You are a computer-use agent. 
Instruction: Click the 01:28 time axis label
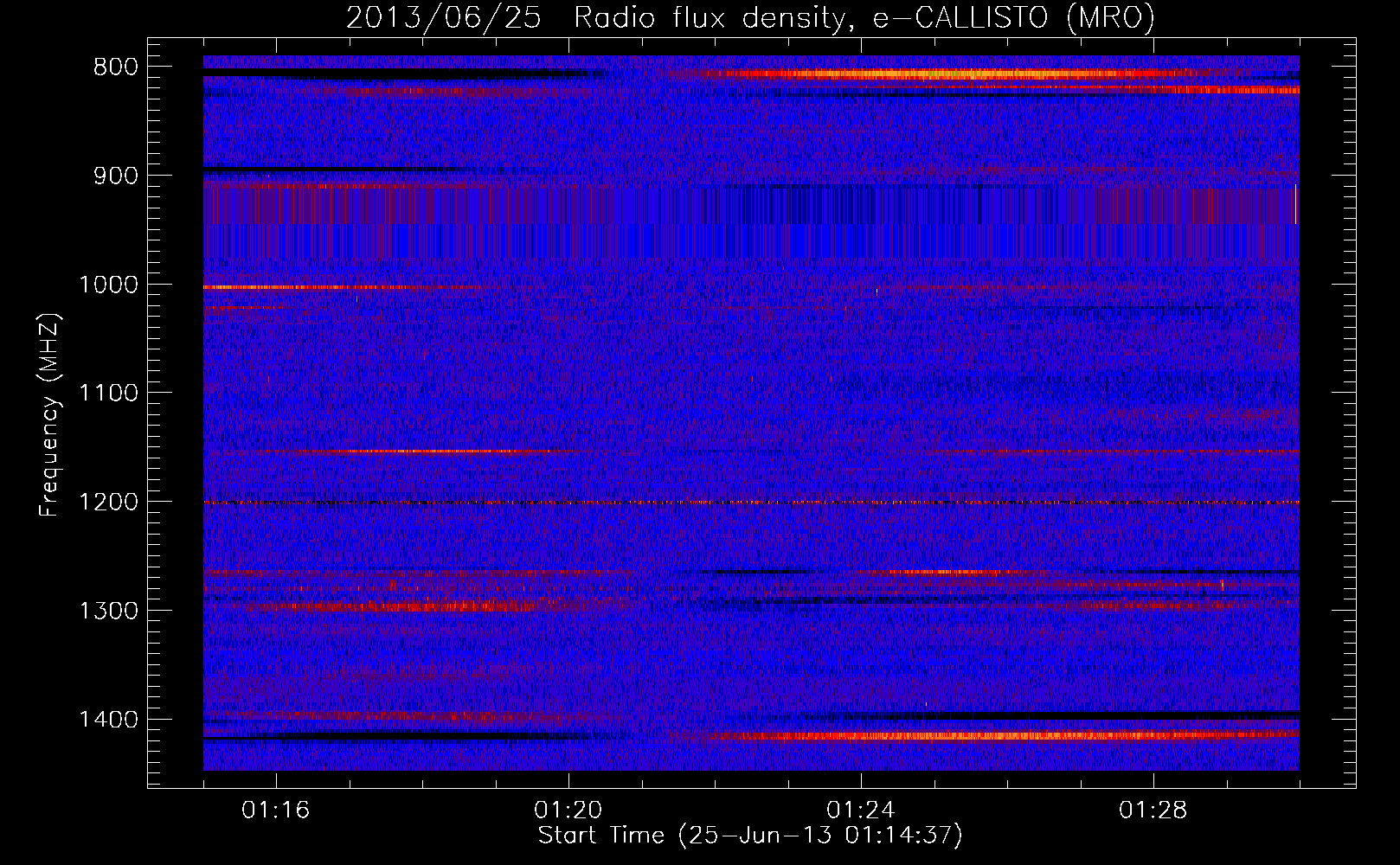1153,811
